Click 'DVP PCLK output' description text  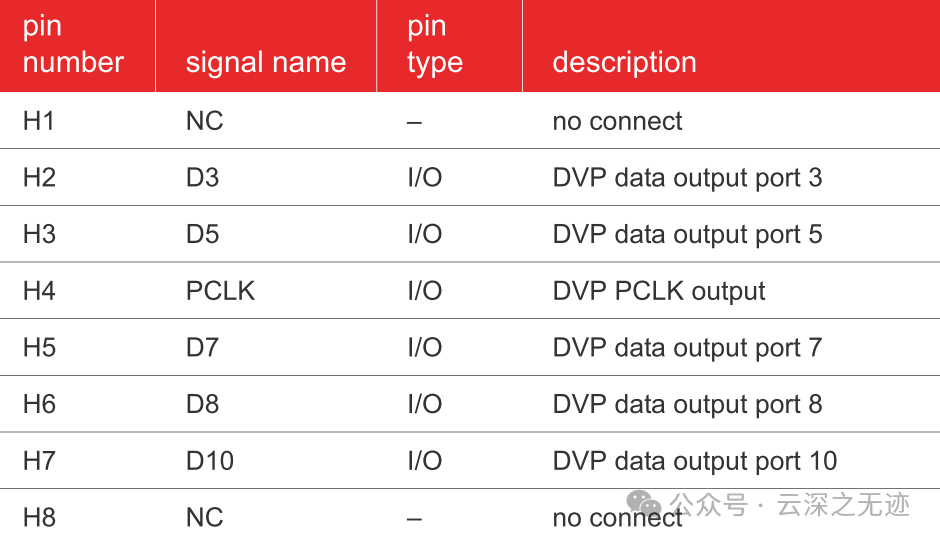659,291
